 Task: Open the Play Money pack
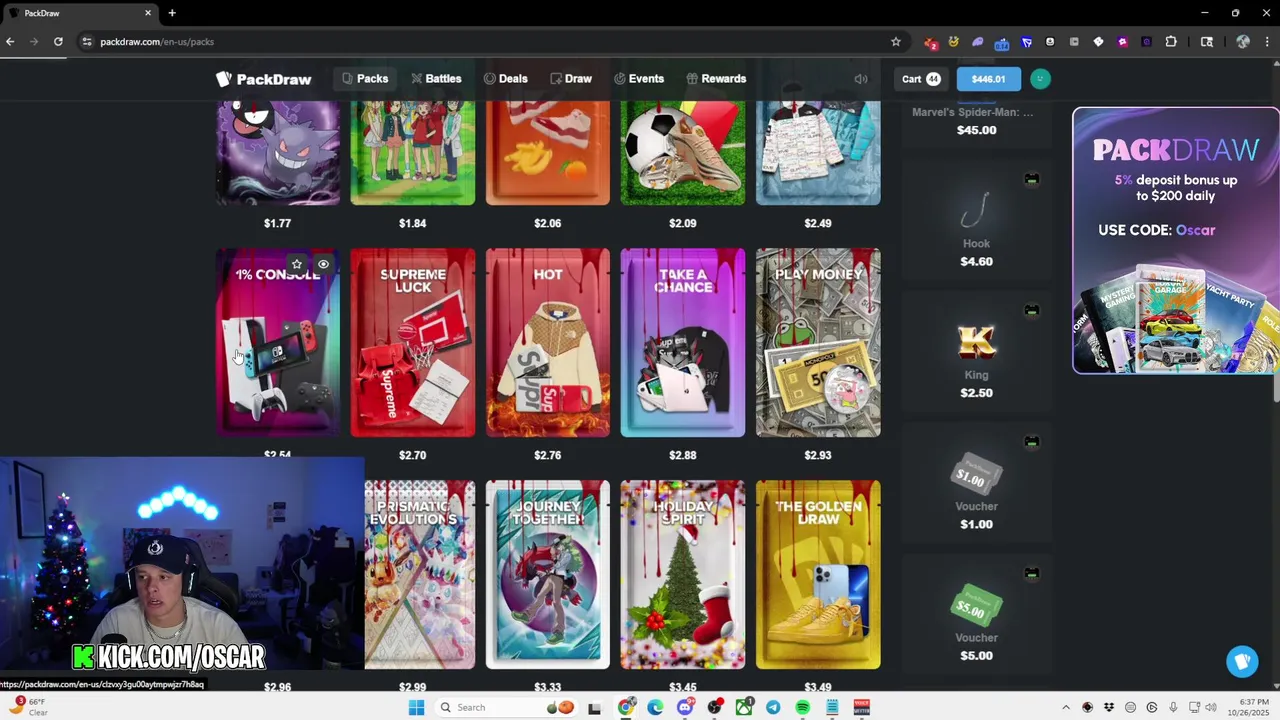click(818, 343)
